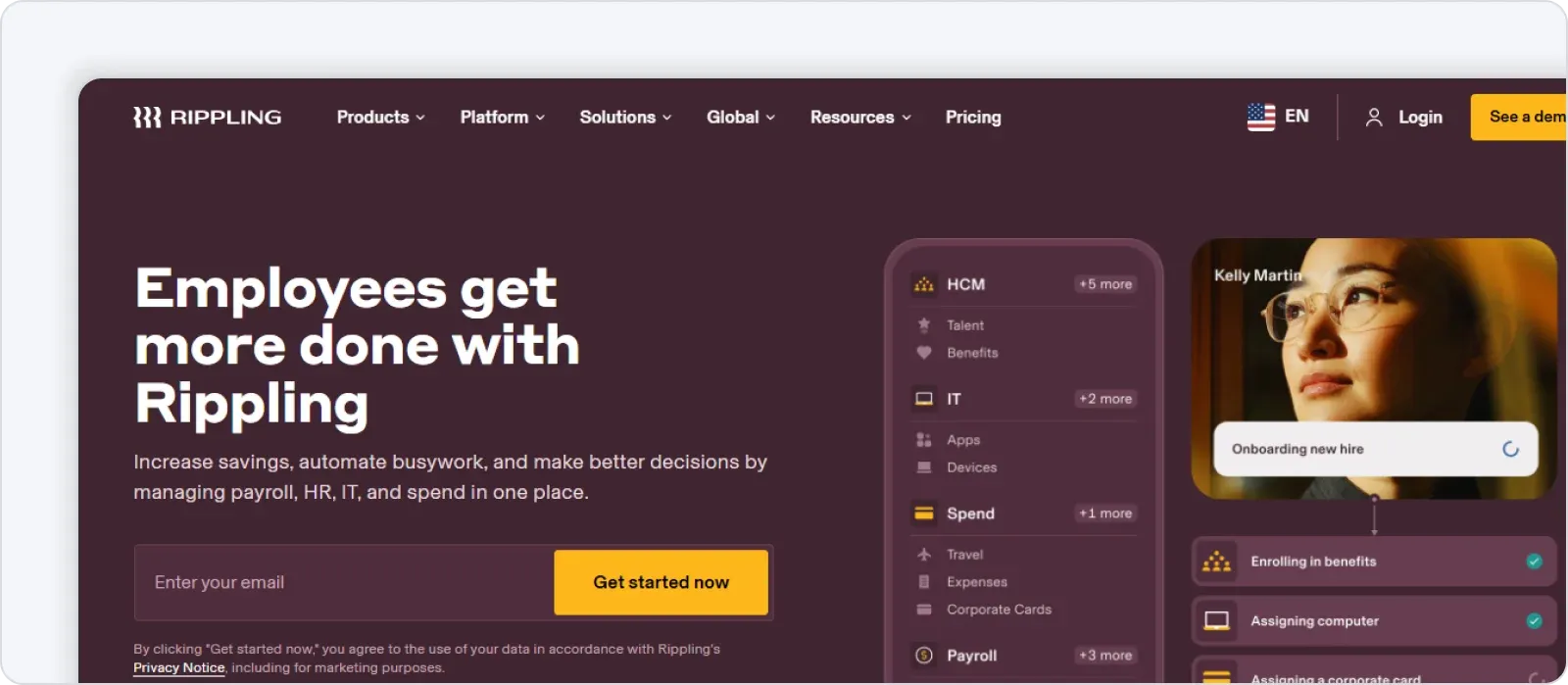Click the Apps icon under IT
The height and width of the screenshot is (685, 1568).
click(922, 439)
